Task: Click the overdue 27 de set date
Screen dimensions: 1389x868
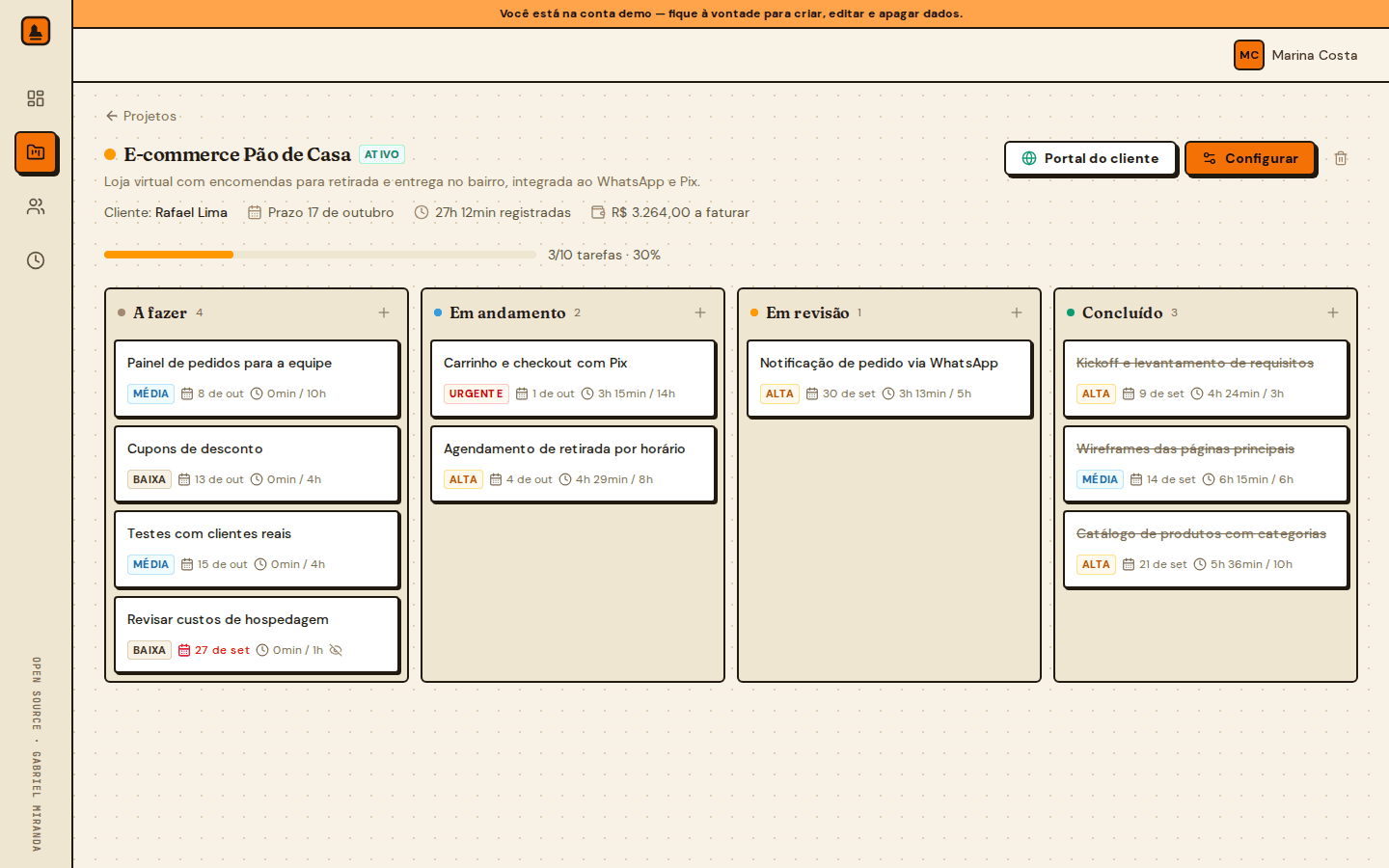Action: (x=214, y=650)
